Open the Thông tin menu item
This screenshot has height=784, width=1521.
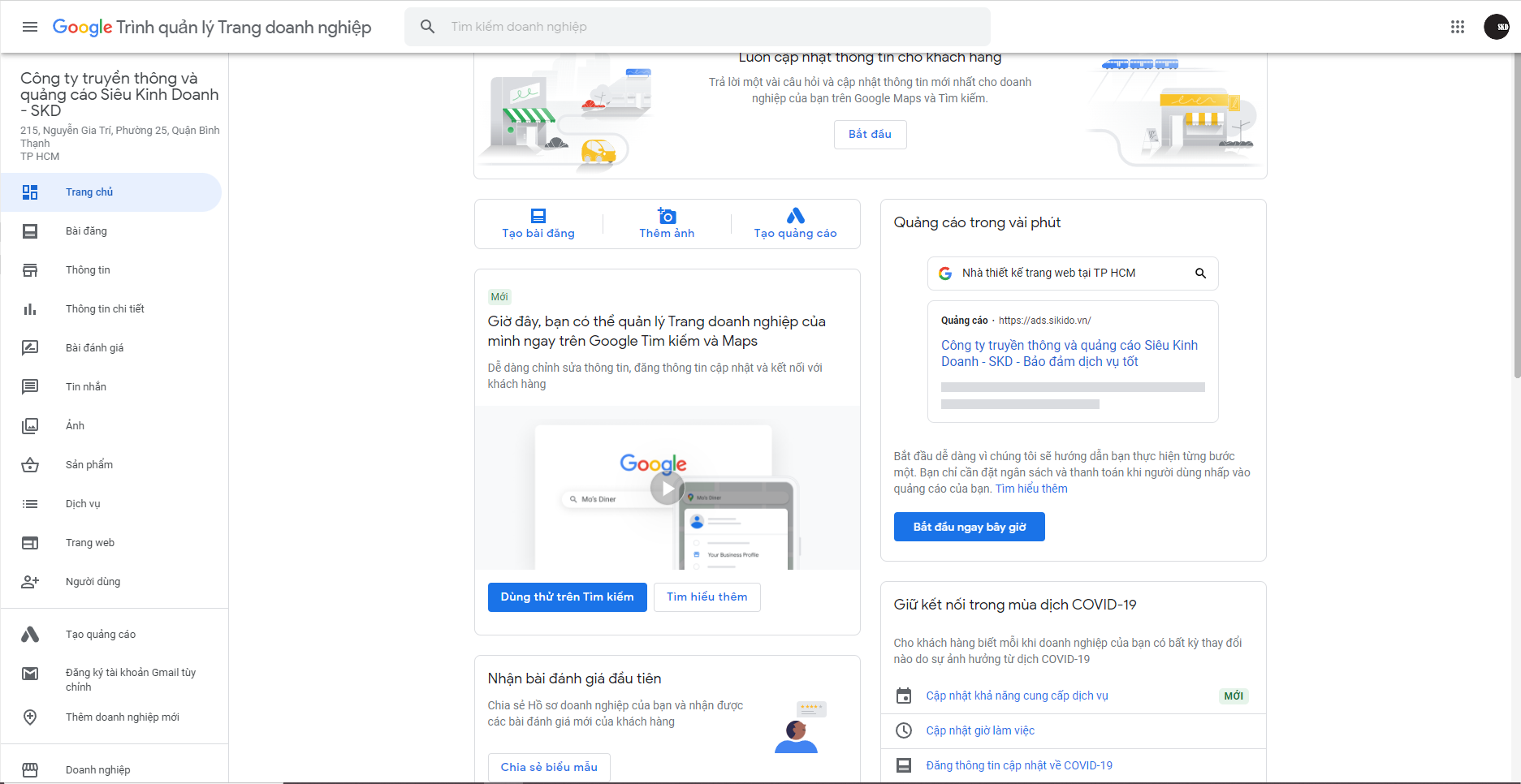111,270
